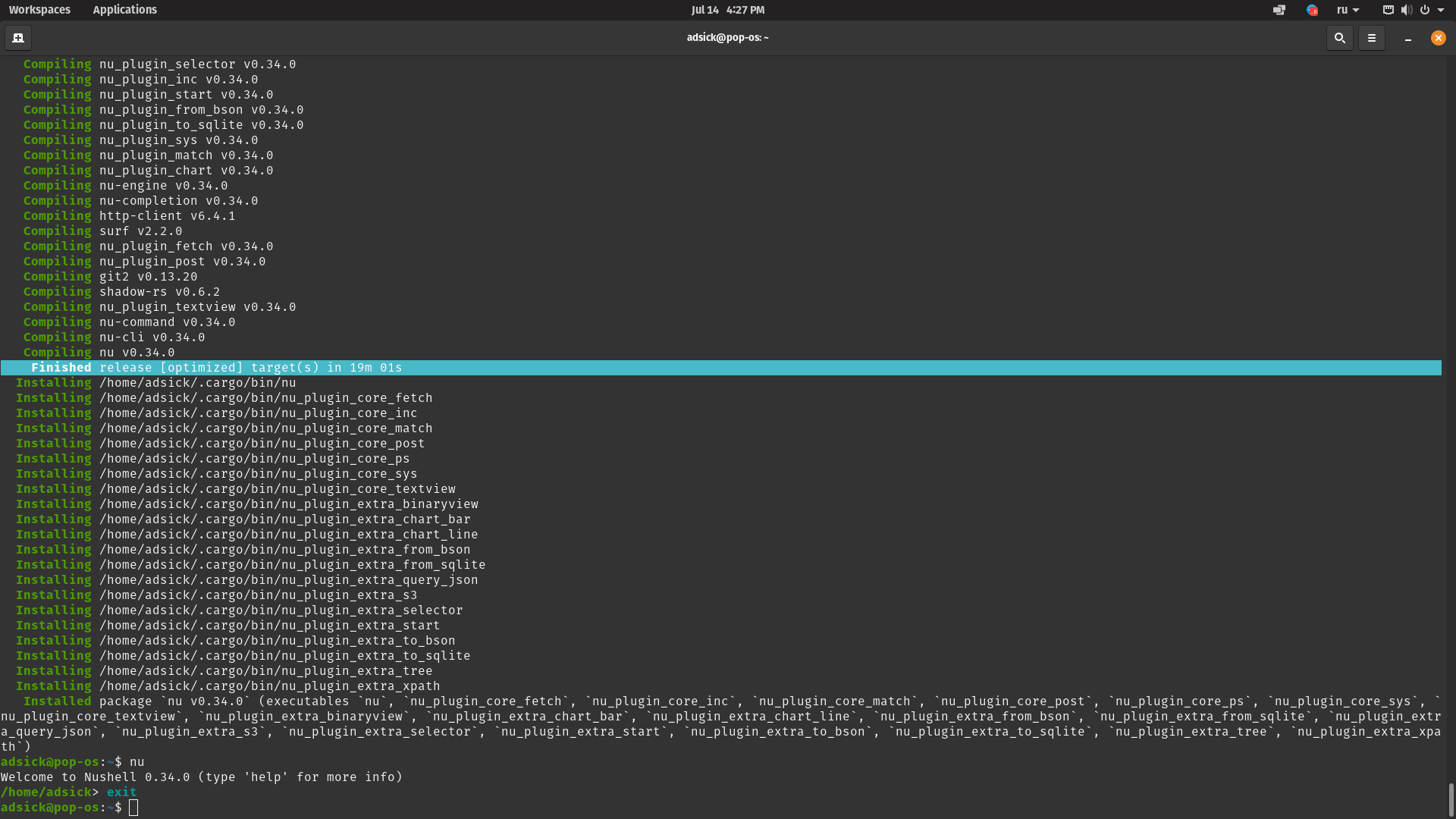Click the 'nu_plugin_core_ps' installing line
The width and height of the screenshot is (1456, 819).
pyautogui.click(x=212, y=459)
